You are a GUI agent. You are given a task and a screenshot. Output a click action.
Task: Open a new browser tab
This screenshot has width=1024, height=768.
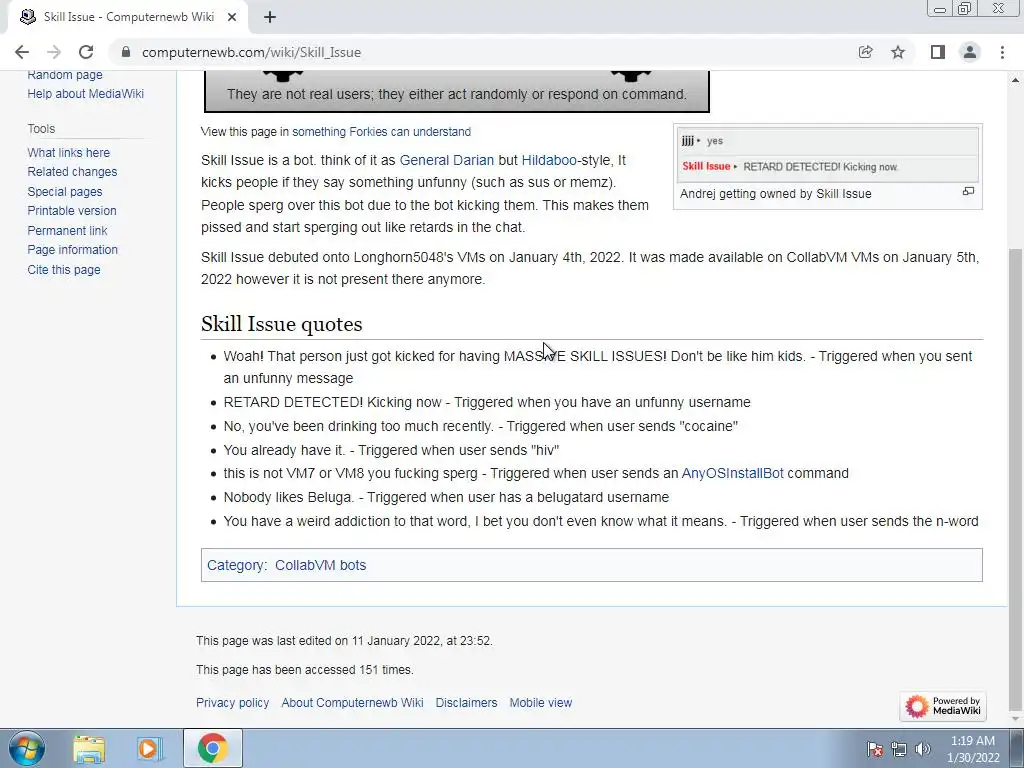[270, 17]
